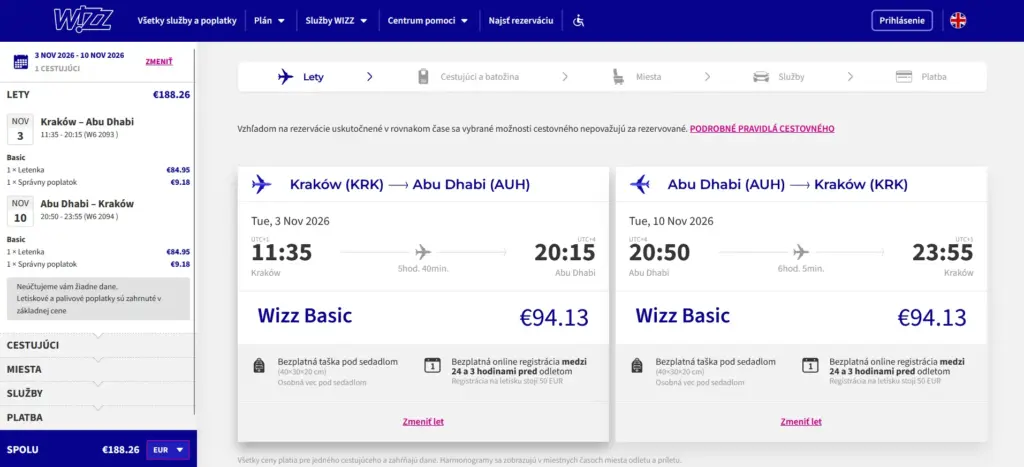1024x467 pixels.
Task: Click the 6hod. 5min. duration text
Action: click(x=801, y=268)
